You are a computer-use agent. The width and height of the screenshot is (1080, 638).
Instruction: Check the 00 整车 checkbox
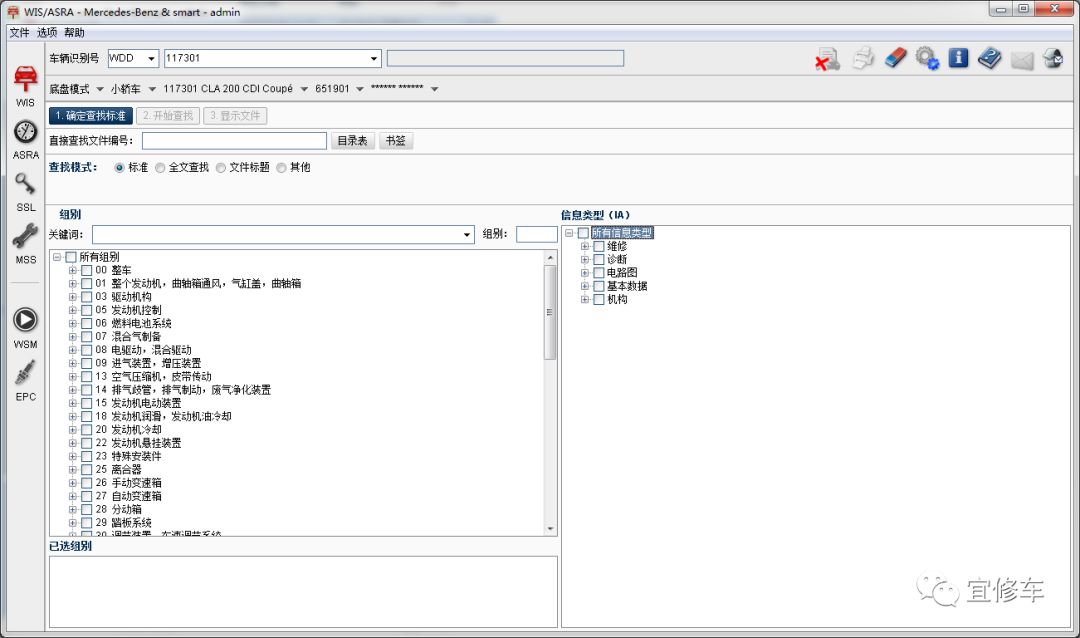coord(87,270)
